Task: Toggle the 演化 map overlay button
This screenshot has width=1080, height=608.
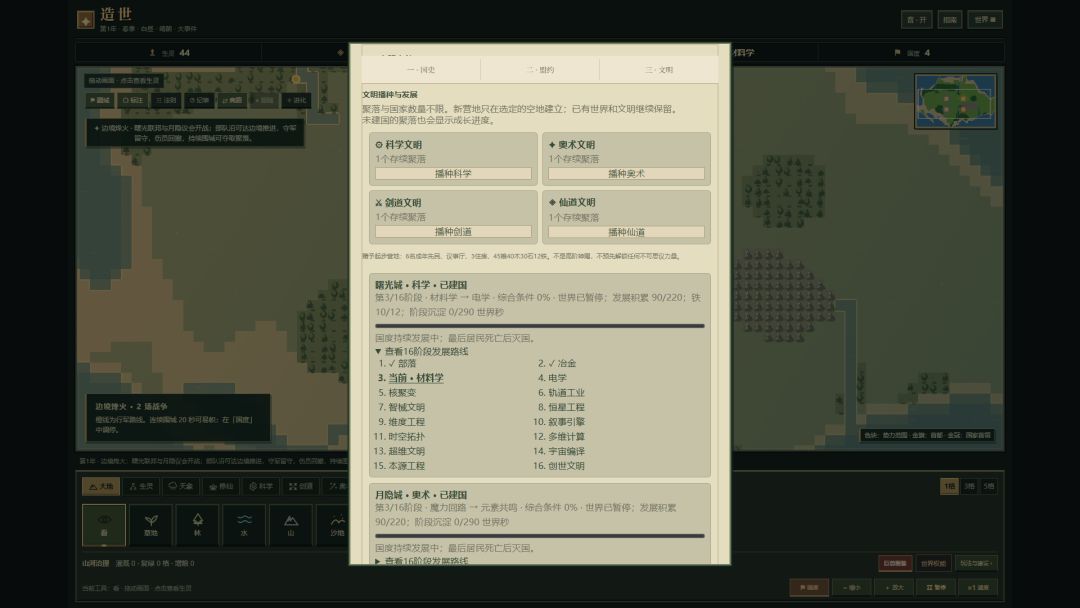Action: pos(297,101)
